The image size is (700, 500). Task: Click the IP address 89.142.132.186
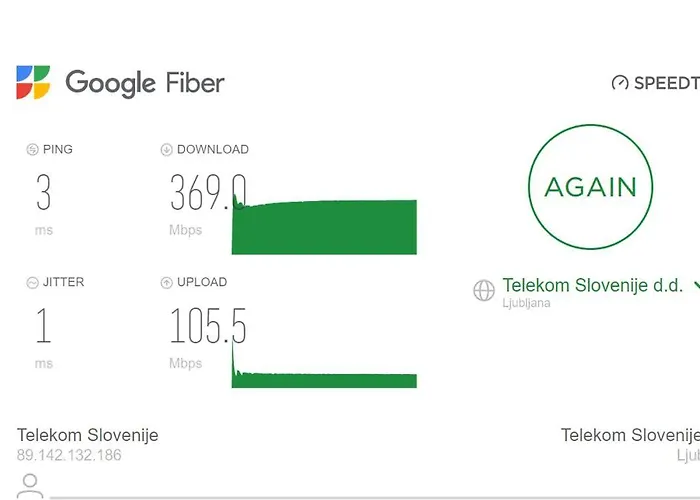[x=69, y=455]
